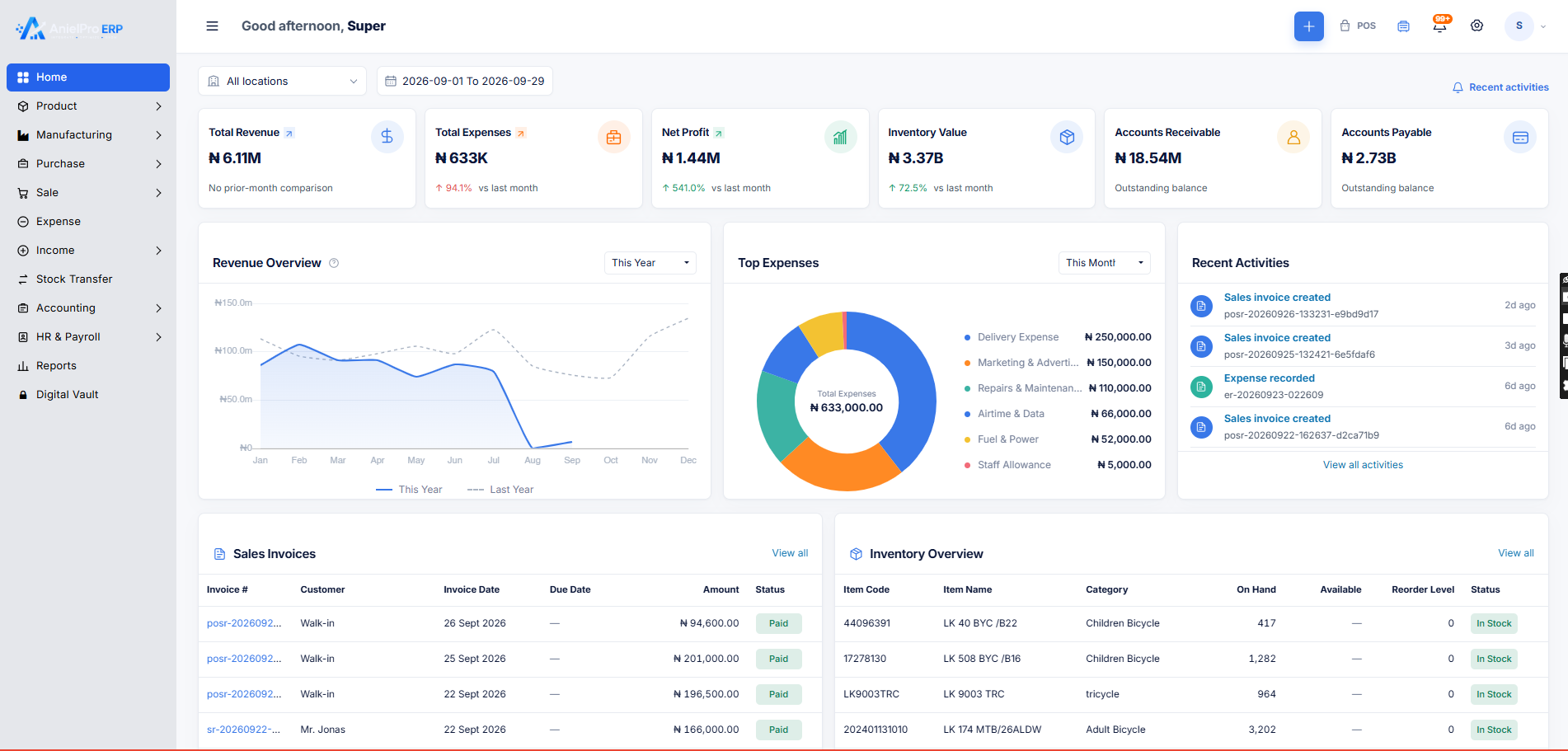1568x751 pixels.
Task: Click Revenue Overview help question icon
Action: click(334, 263)
